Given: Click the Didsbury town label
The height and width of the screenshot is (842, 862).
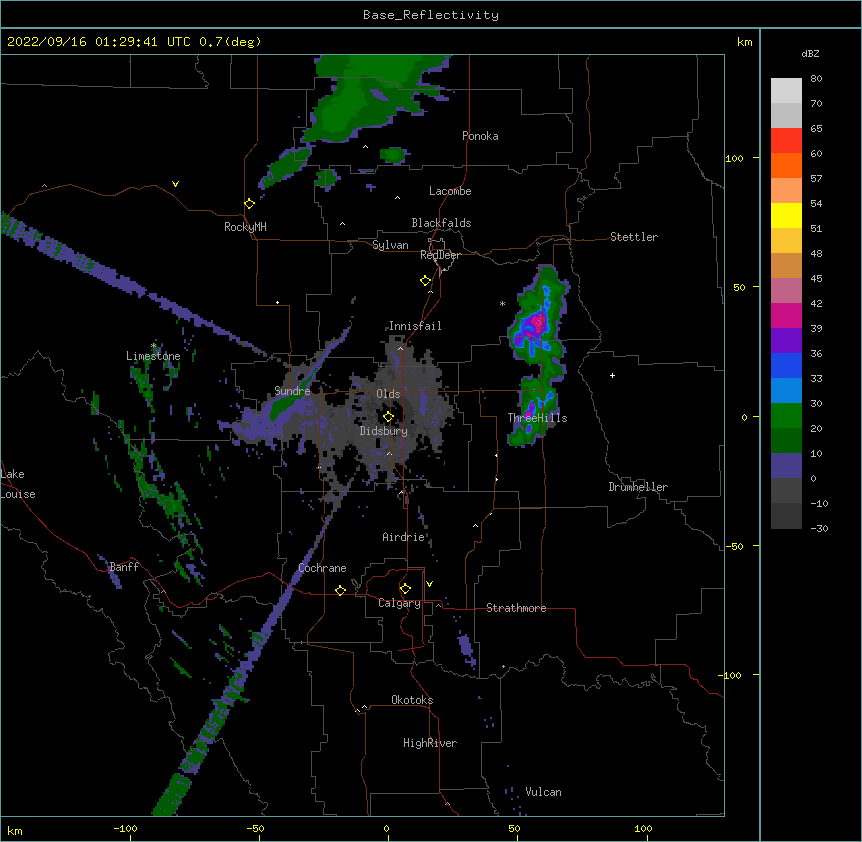Looking at the screenshot, I should coord(383,431).
